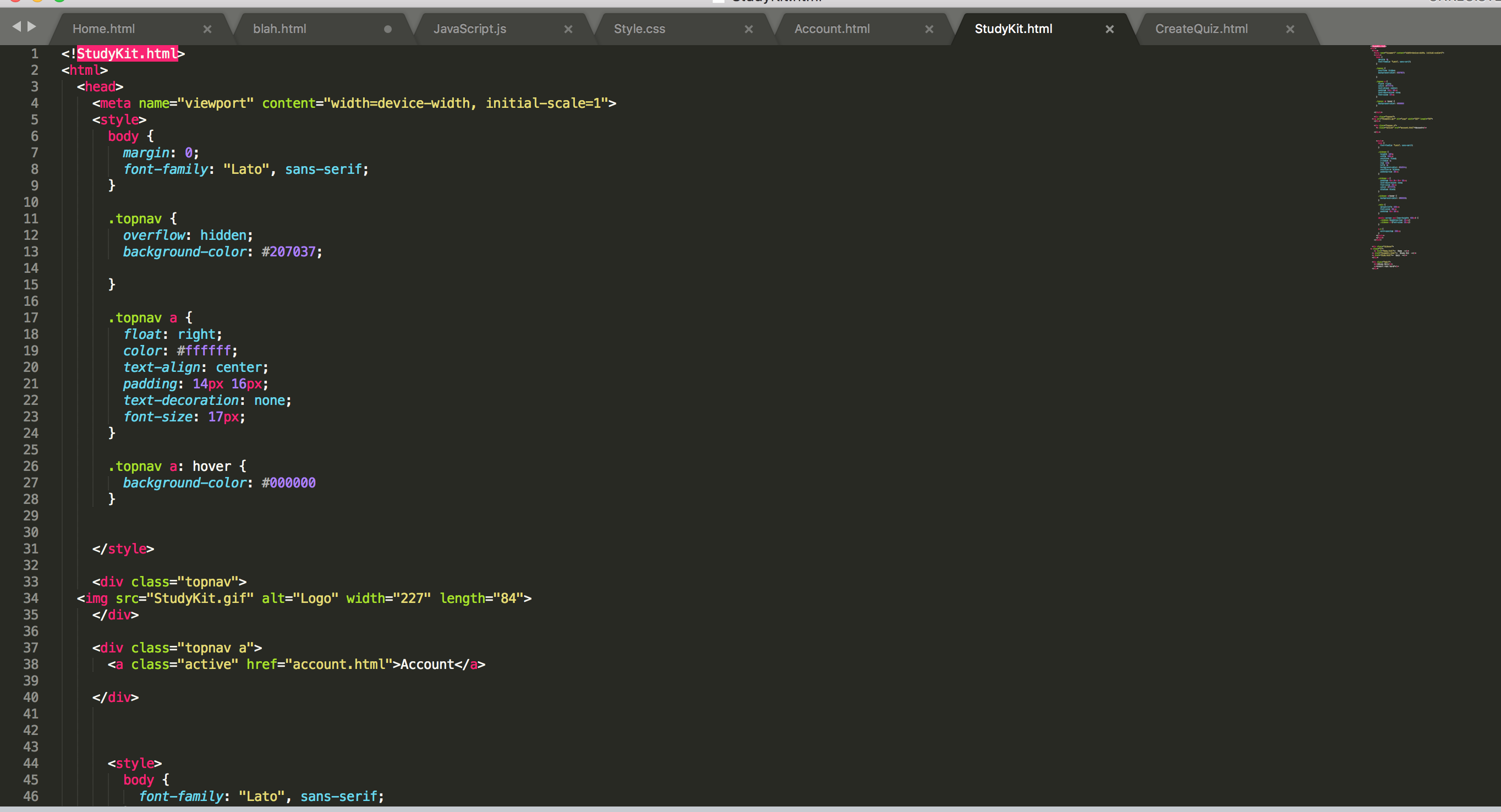The image size is (1501, 812).
Task: Place cursor in highlighted StudyKit.html doctype
Action: click(127, 53)
